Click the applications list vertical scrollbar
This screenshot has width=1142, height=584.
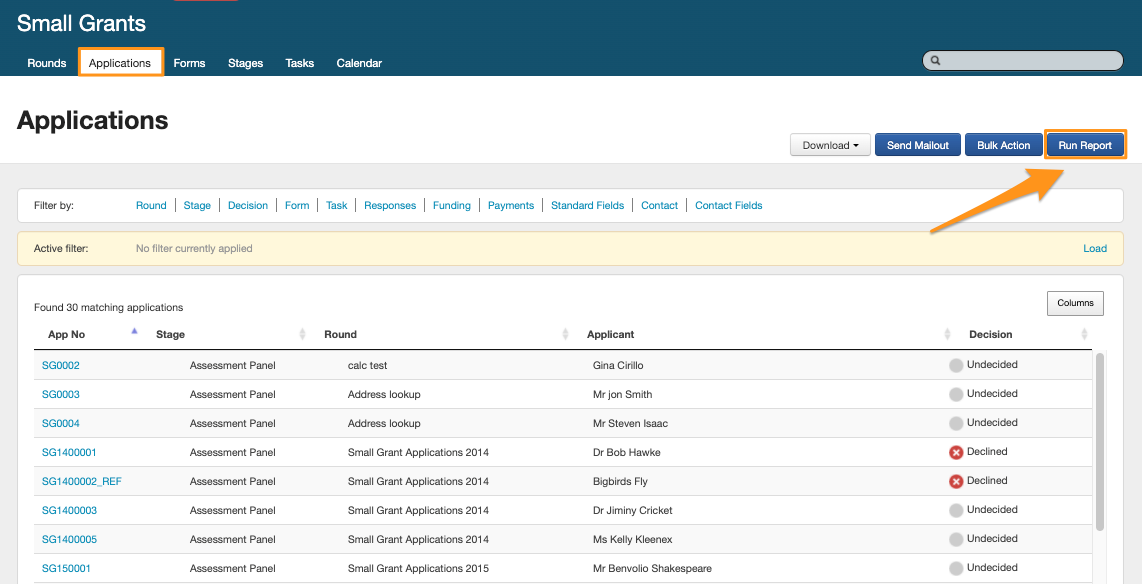[1100, 440]
